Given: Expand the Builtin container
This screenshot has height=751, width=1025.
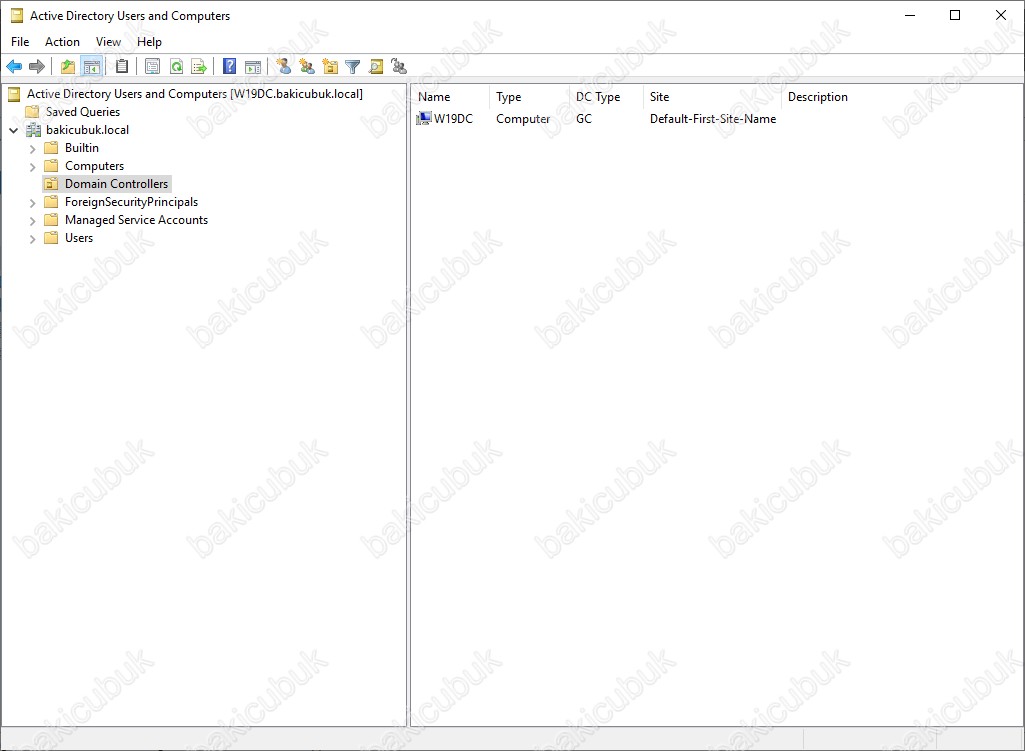Looking at the screenshot, I should click(x=32, y=148).
